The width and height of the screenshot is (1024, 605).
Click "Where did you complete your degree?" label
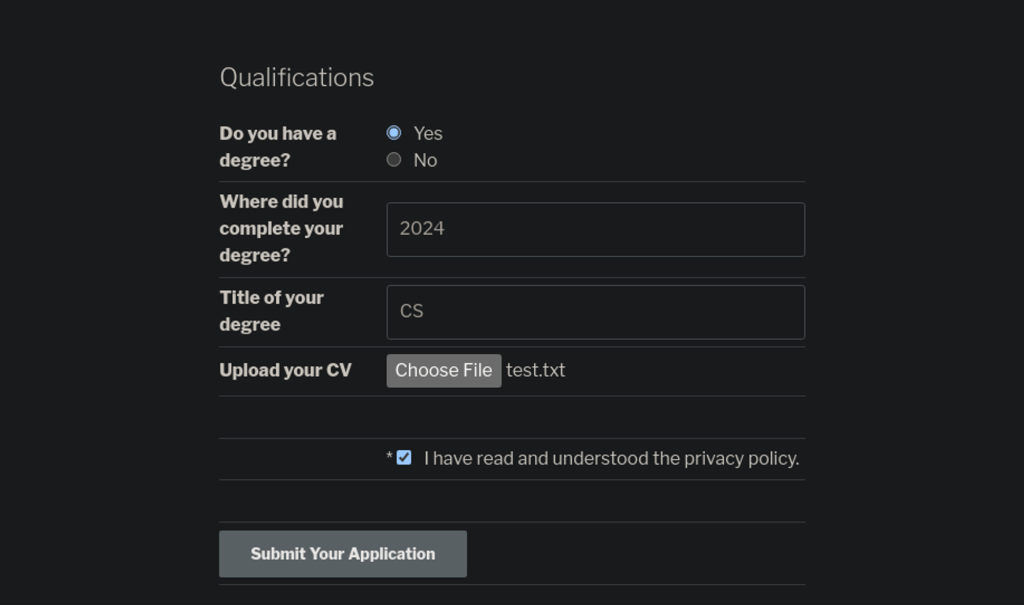pyautogui.click(x=281, y=229)
